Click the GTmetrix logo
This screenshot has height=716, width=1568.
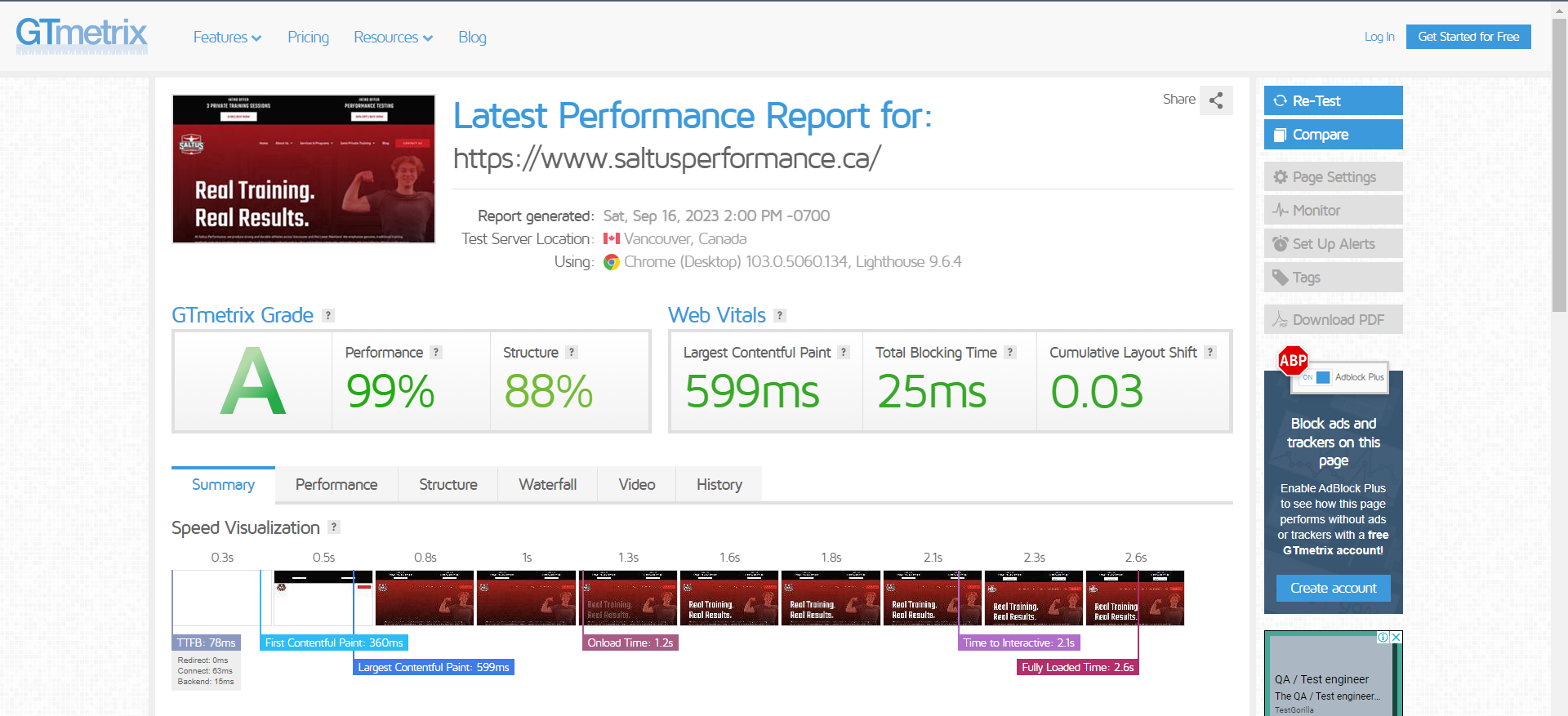(x=82, y=35)
